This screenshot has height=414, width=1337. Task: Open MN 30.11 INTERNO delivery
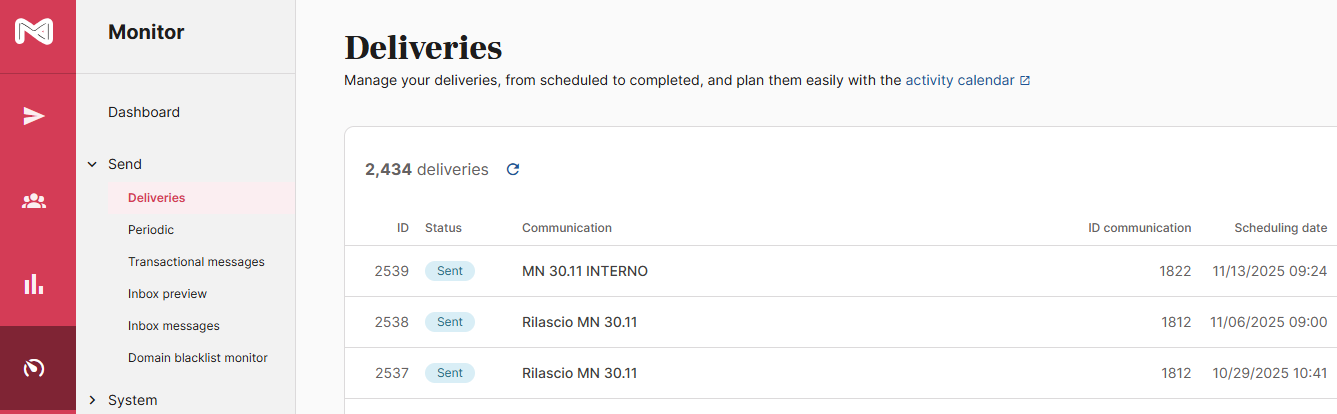585,271
